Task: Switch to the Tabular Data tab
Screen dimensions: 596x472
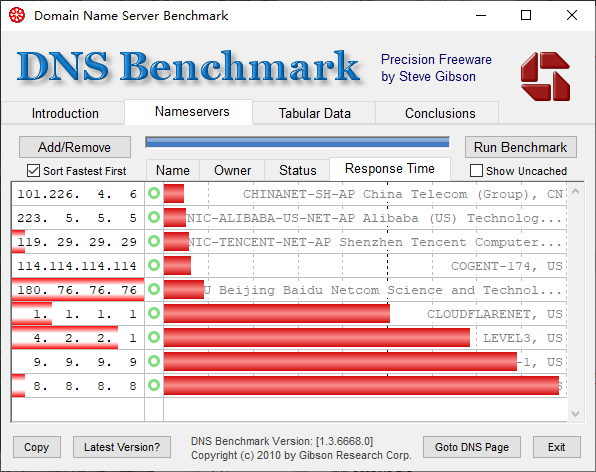Action: pos(314,113)
